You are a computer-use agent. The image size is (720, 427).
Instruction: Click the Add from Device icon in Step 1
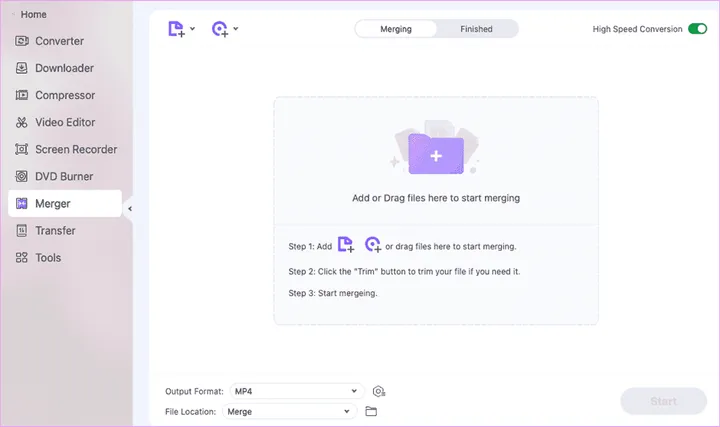coord(373,245)
